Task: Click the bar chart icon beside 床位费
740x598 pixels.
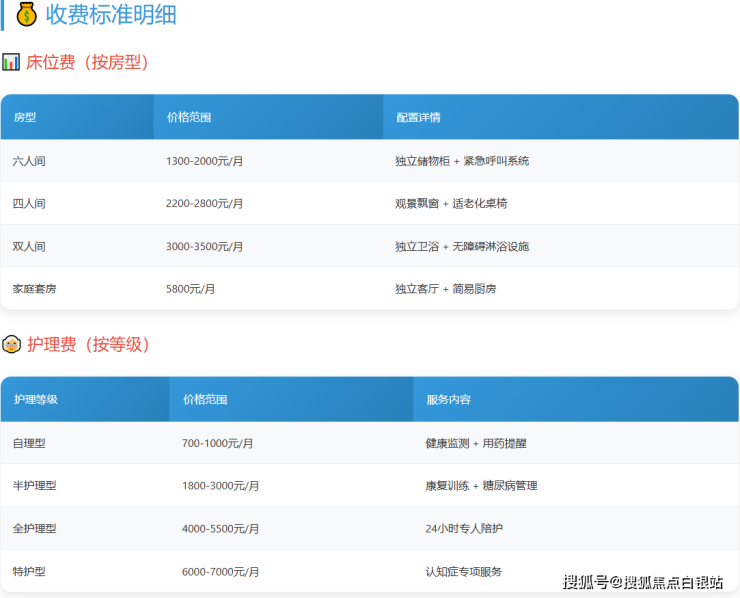Action: pyautogui.click(x=11, y=62)
